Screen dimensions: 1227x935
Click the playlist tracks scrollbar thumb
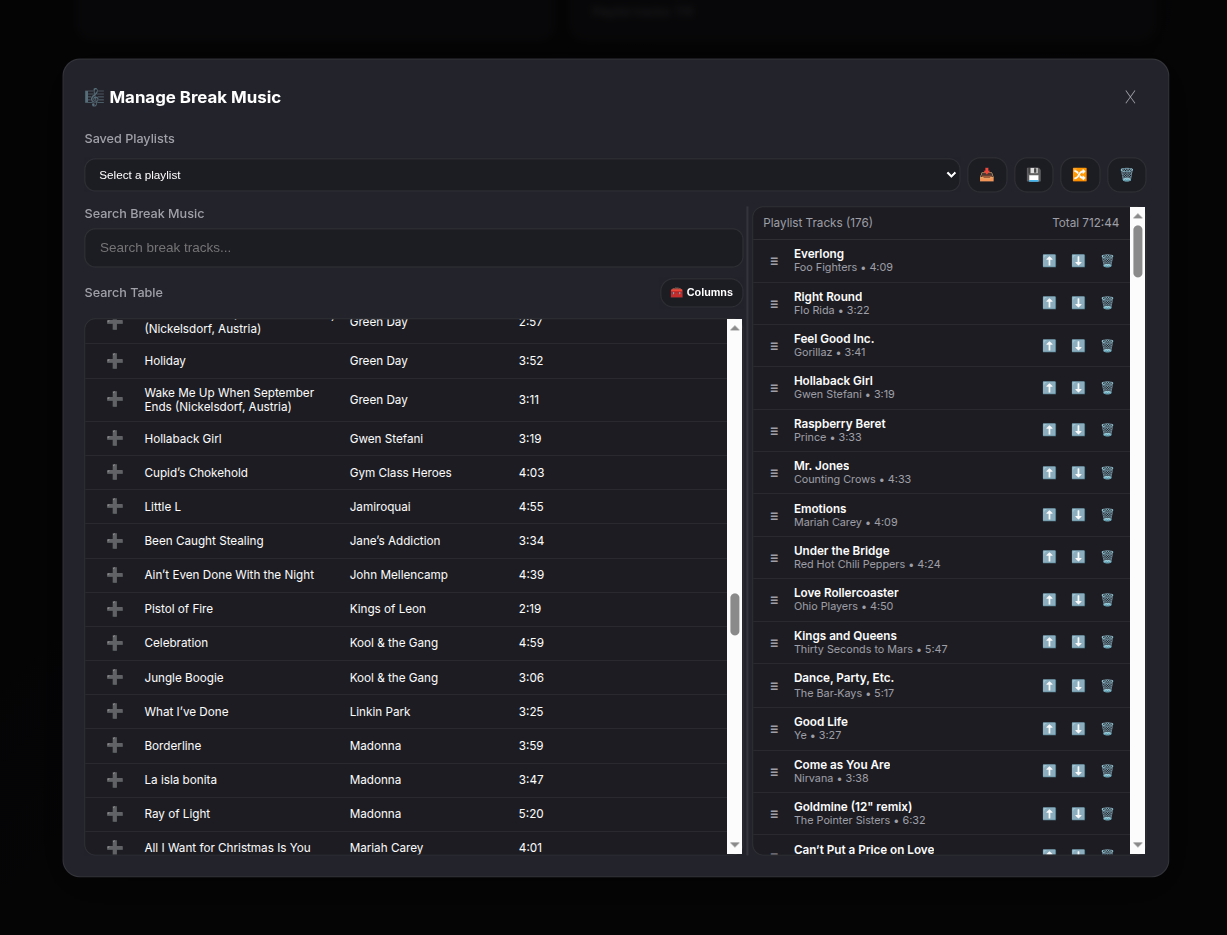coord(1138,251)
